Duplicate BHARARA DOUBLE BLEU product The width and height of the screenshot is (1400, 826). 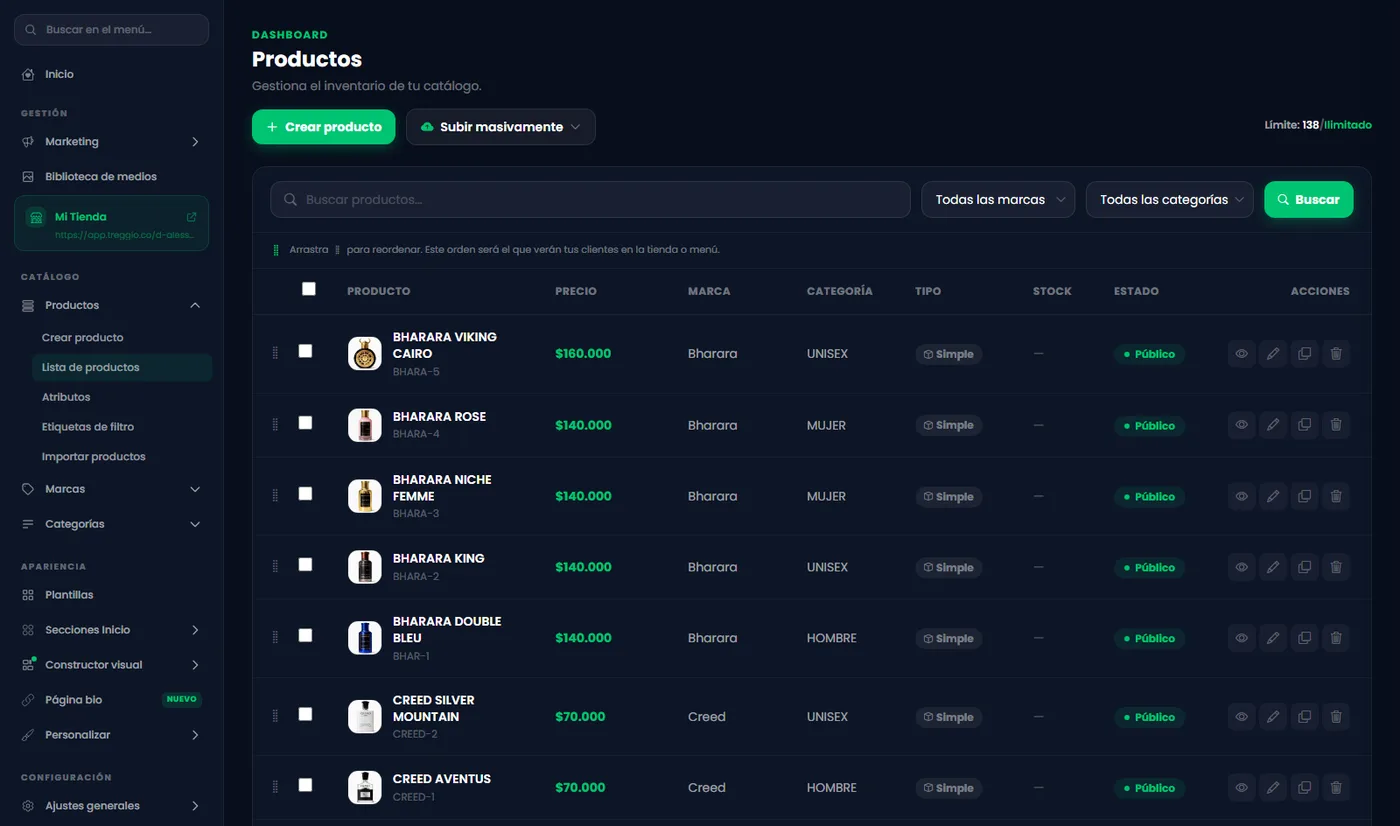tap(1304, 638)
